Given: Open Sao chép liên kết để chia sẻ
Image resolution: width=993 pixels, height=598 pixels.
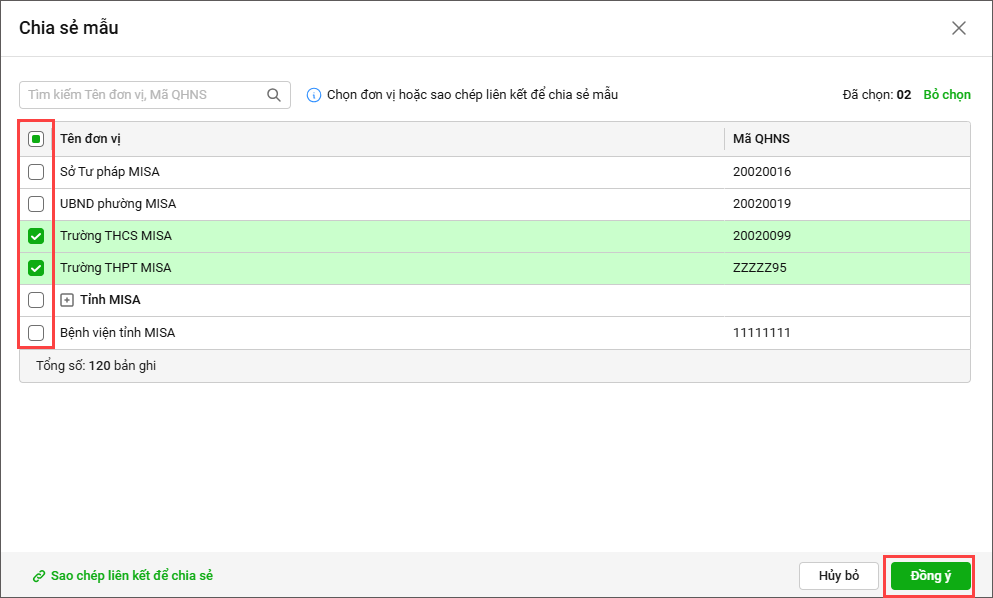Looking at the screenshot, I should pyautogui.click(x=131, y=576).
